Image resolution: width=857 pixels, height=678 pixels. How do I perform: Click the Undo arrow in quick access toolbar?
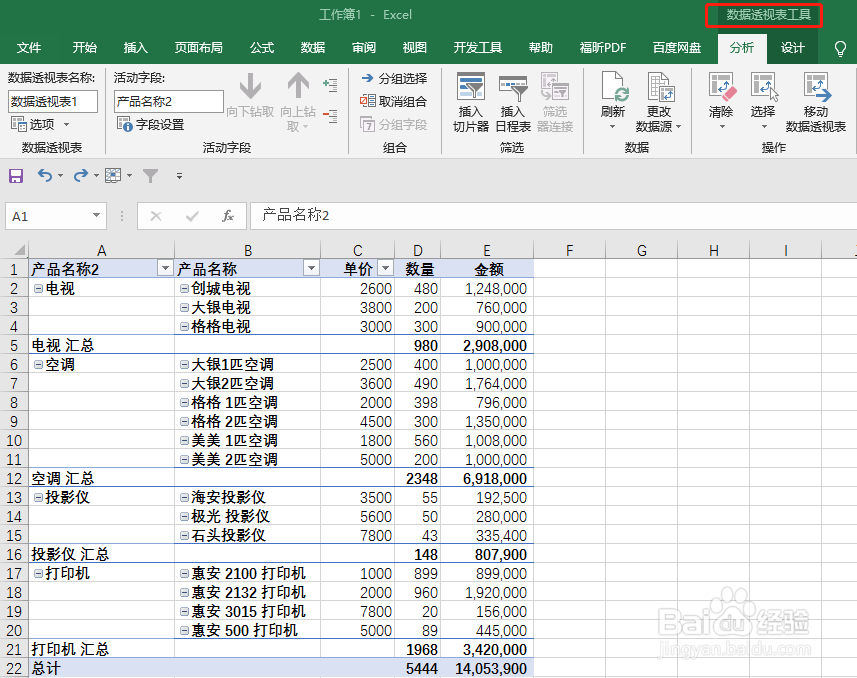click(x=44, y=176)
